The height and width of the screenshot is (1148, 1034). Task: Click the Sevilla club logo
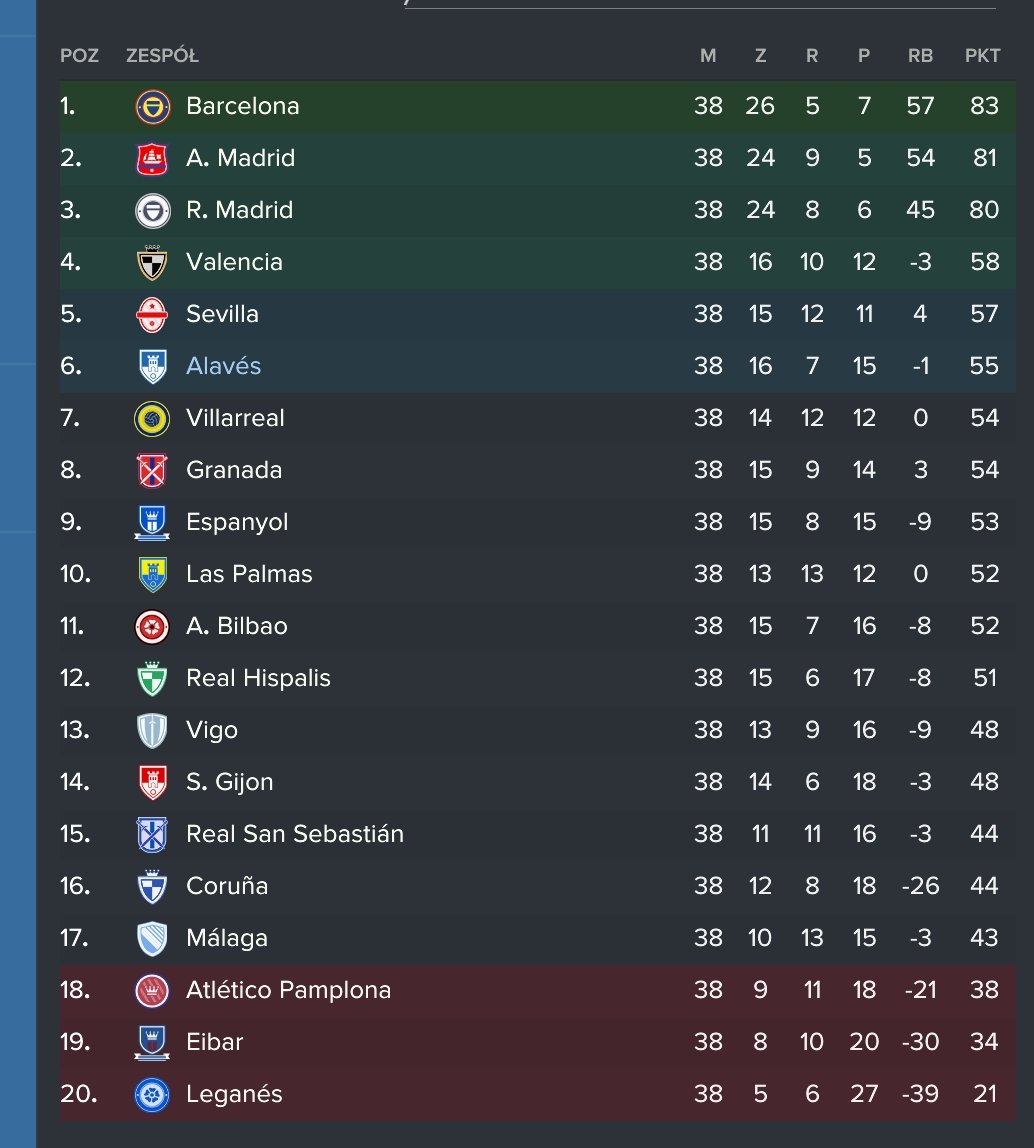(152, 315)
